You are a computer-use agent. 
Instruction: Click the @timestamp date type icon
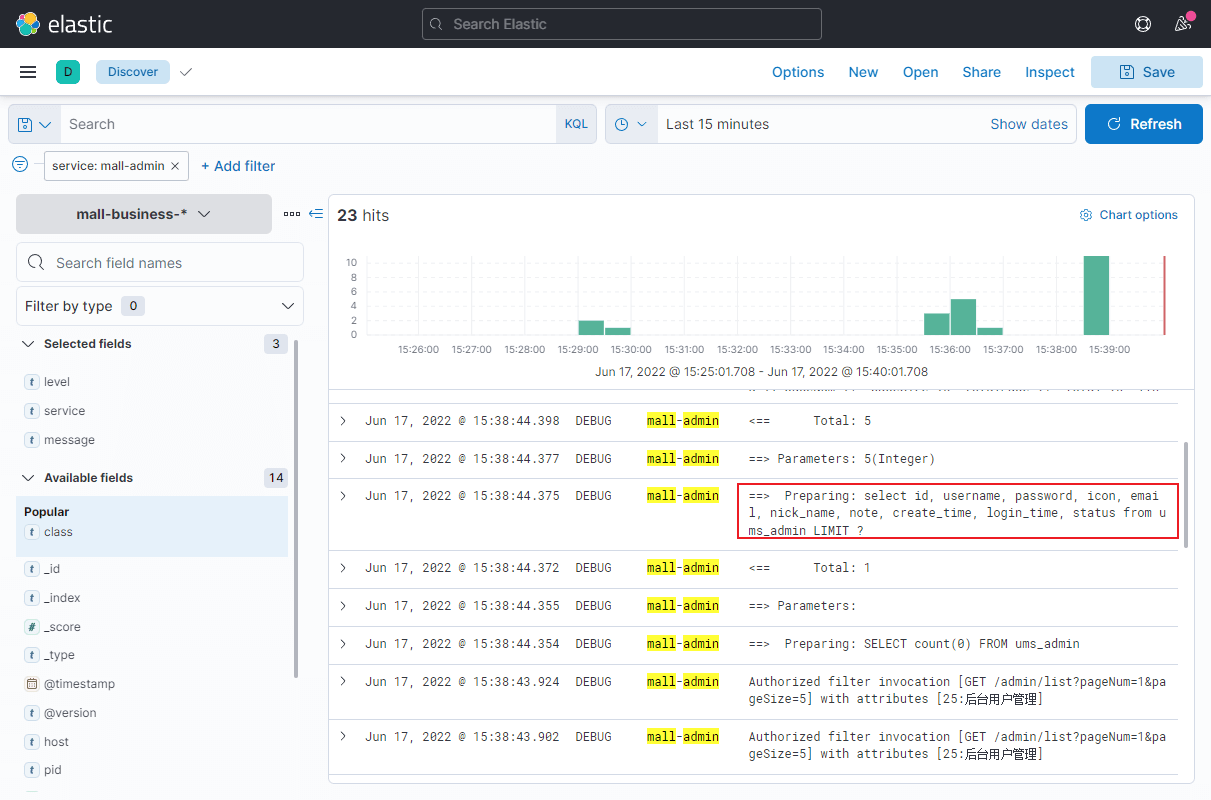(x=32, y=684)
